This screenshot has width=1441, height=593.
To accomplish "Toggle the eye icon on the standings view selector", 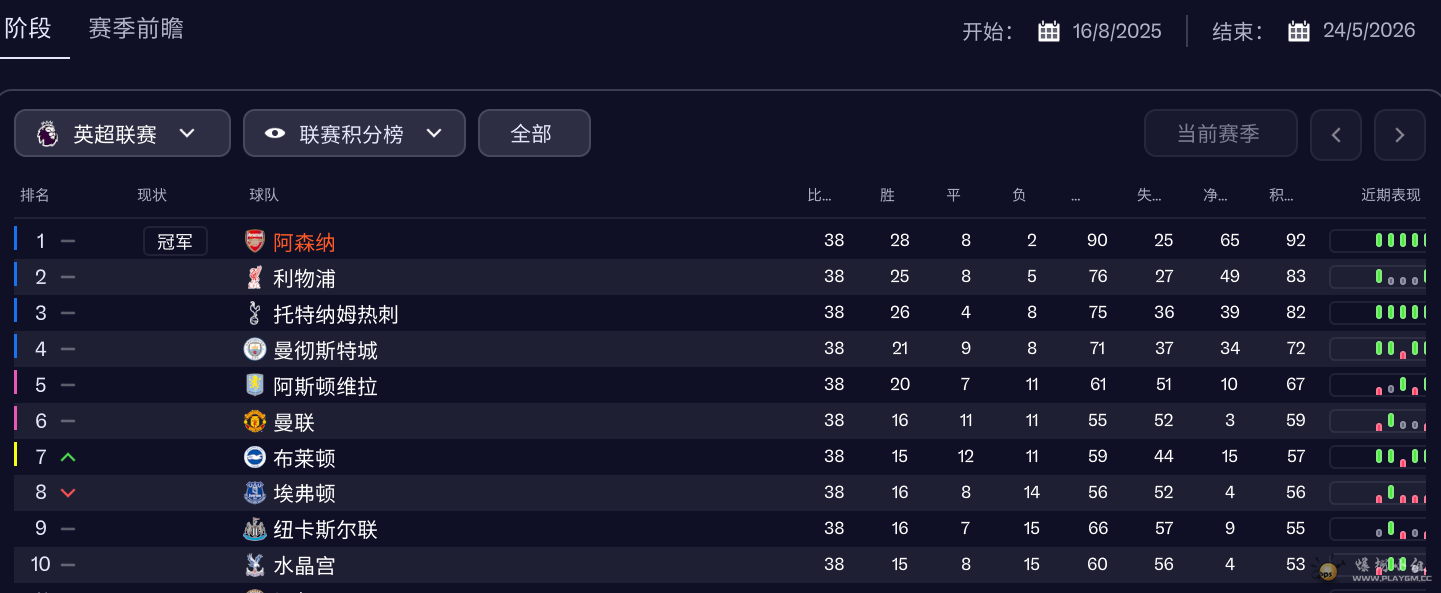I will point(275,133).
